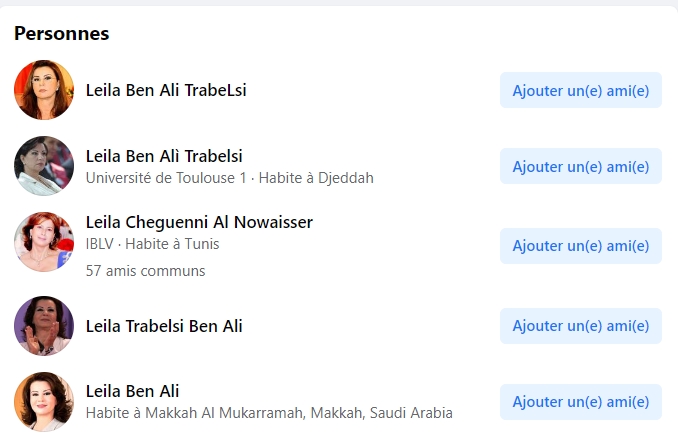Viewport: 678px width, 441px height.
Task: Open the topmost profile picture under Personnes
Action: [44, 90]
